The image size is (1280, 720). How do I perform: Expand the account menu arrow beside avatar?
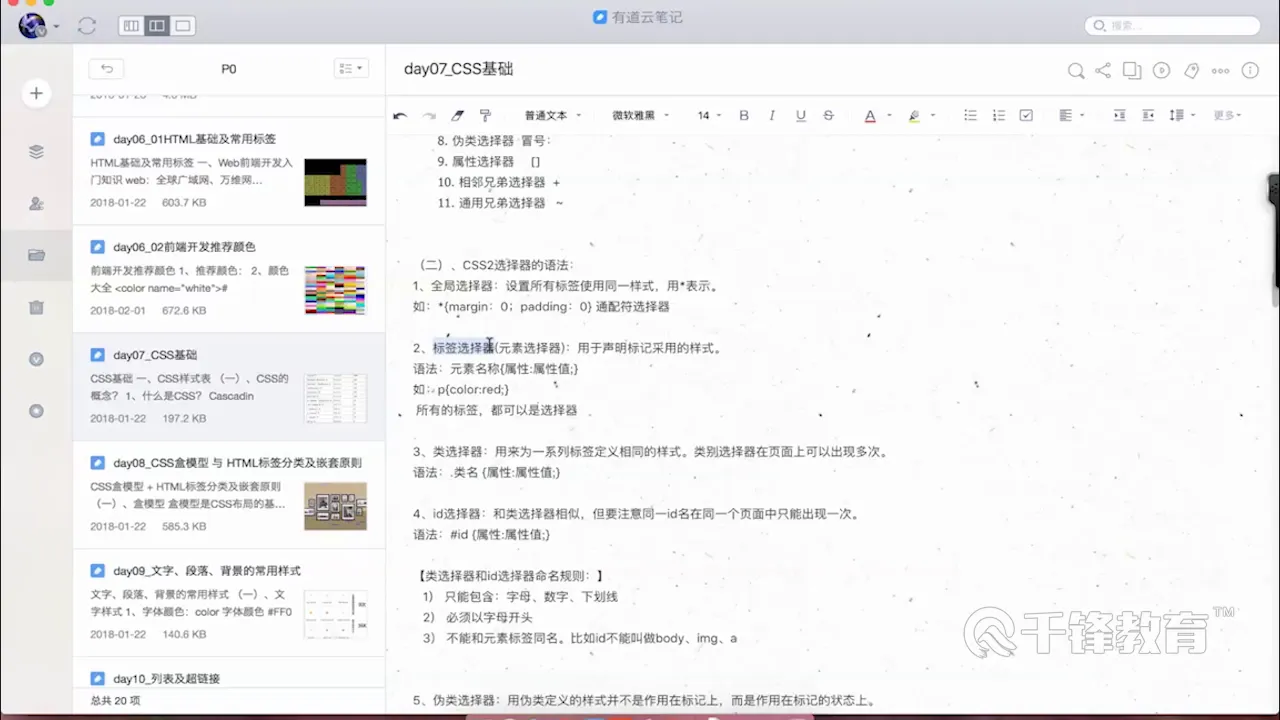click(56, 27)
